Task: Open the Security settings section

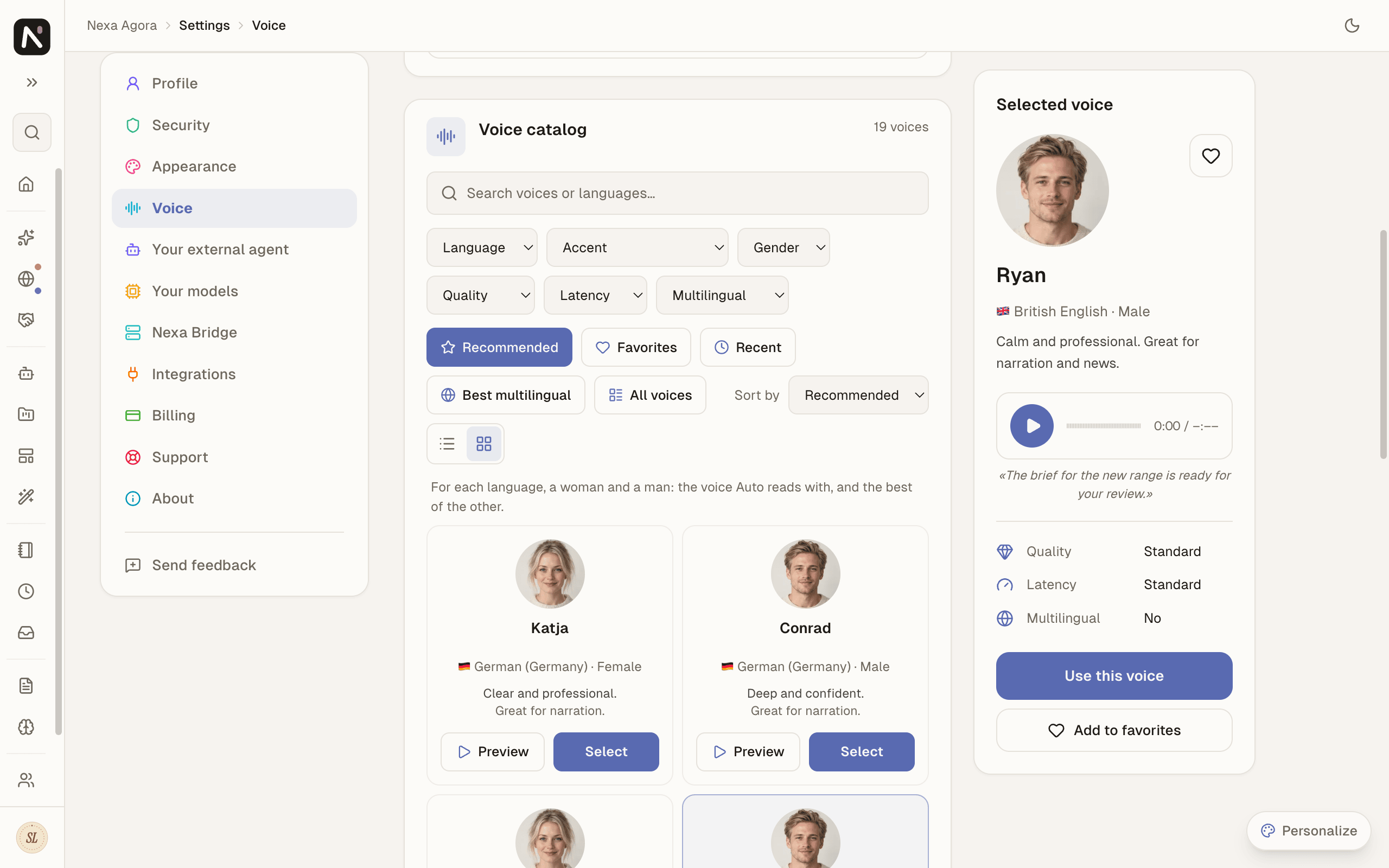Action: (x=234, y=125)
